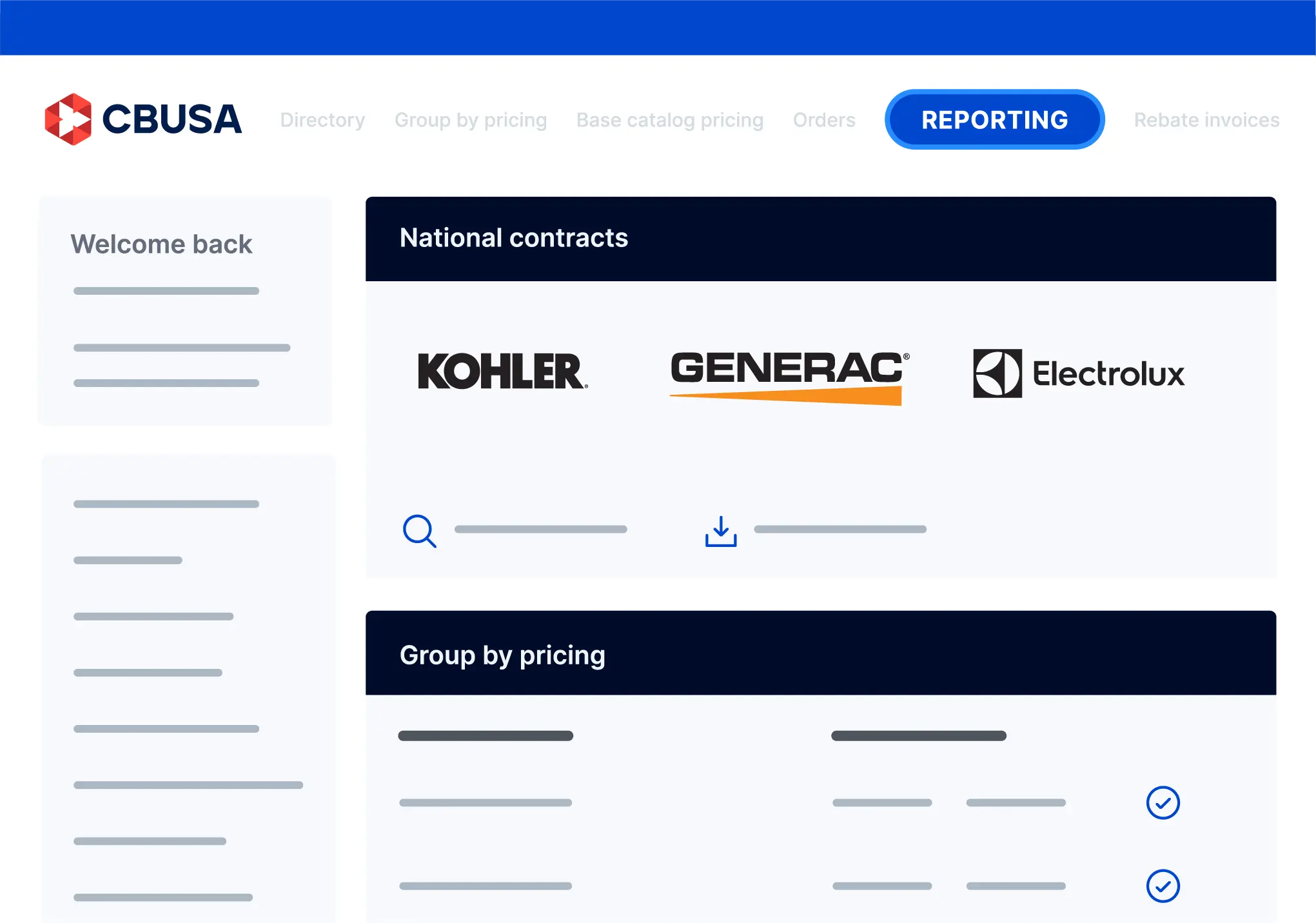Click the placeholder line next to search icon
The width and height of the screenshot is (1316, 923).
(541, 530)
